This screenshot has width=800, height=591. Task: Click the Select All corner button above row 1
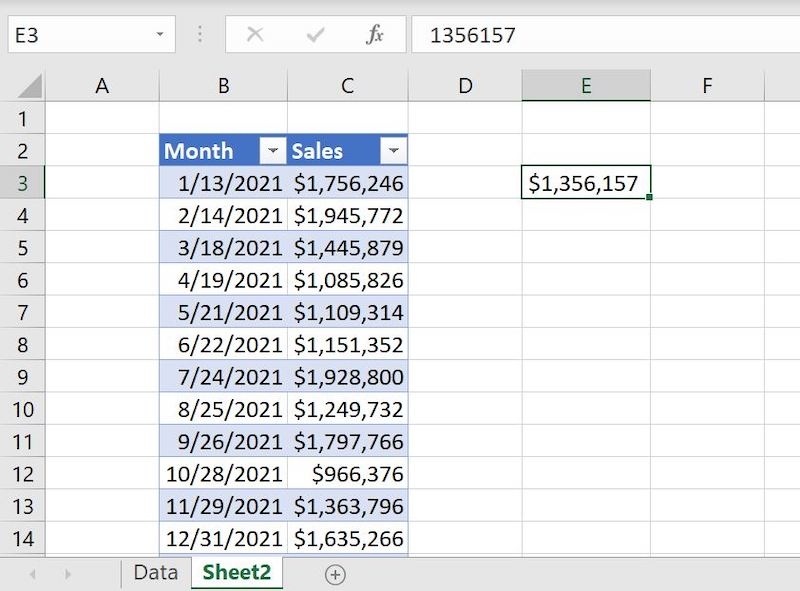29,85
